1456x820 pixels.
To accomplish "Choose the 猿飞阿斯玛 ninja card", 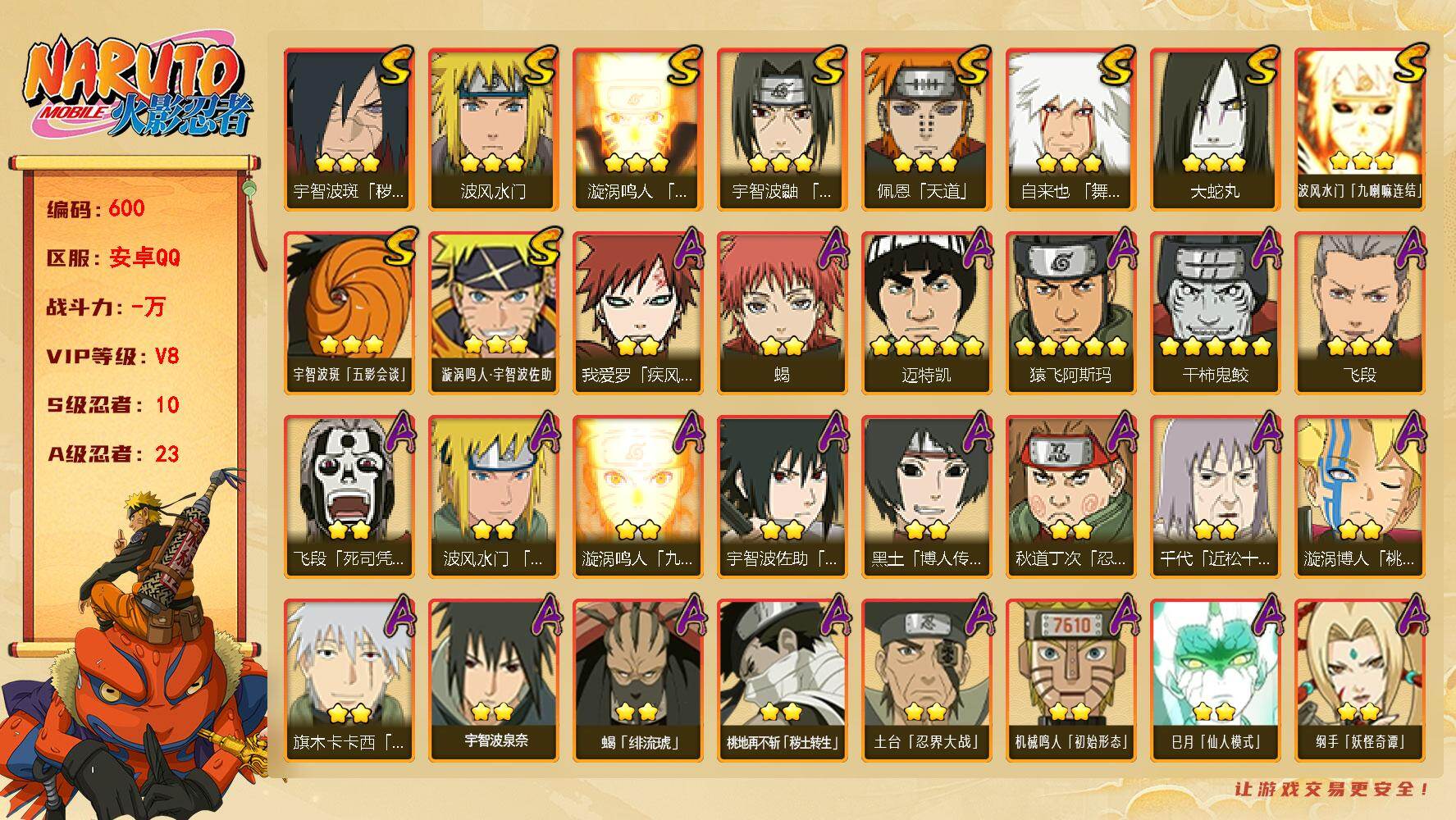I will [1070, 312].
